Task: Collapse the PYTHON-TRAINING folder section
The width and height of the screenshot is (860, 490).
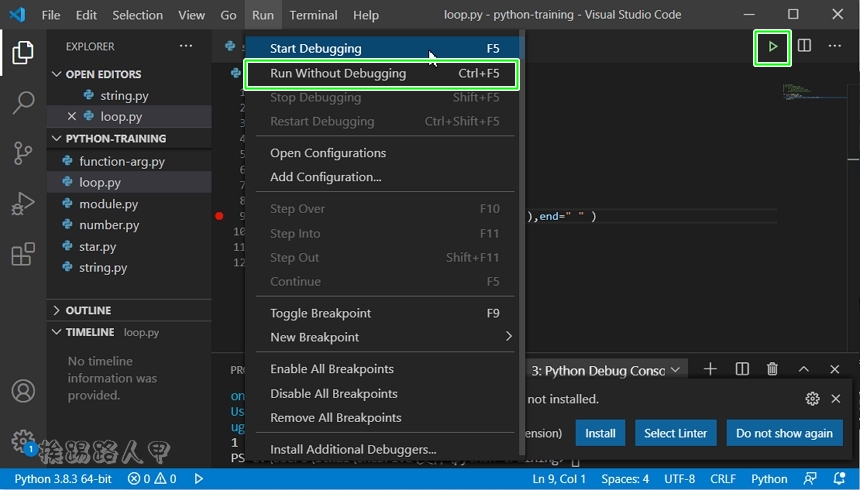Action: click(x=115, y=139)
